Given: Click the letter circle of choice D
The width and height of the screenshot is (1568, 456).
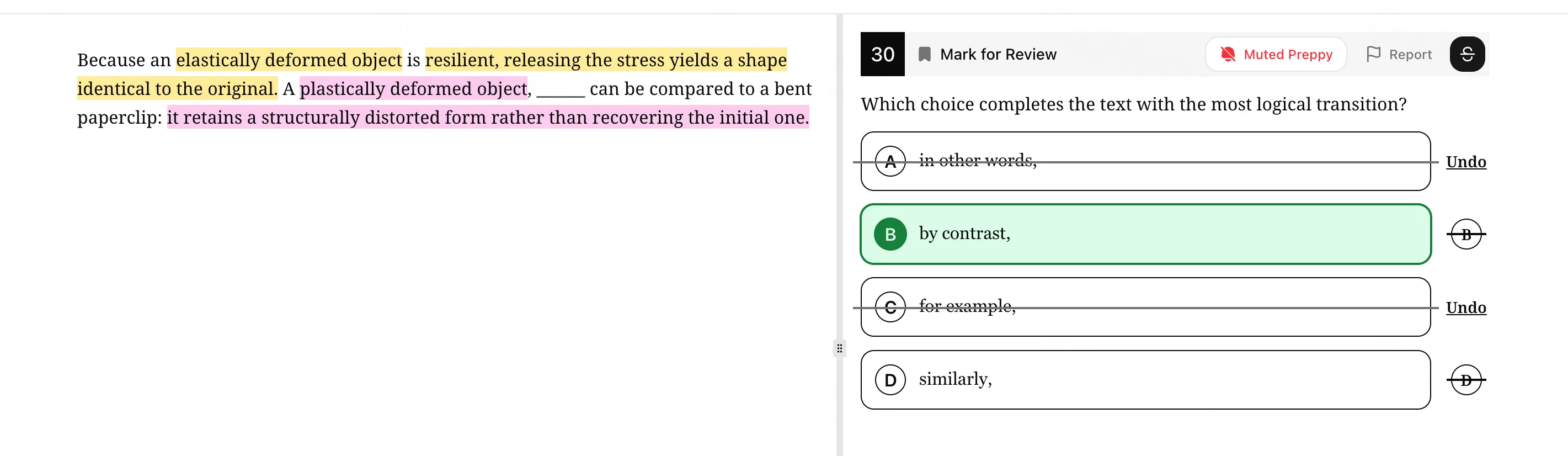Looking at the screenshot, I should pos(890,379).
